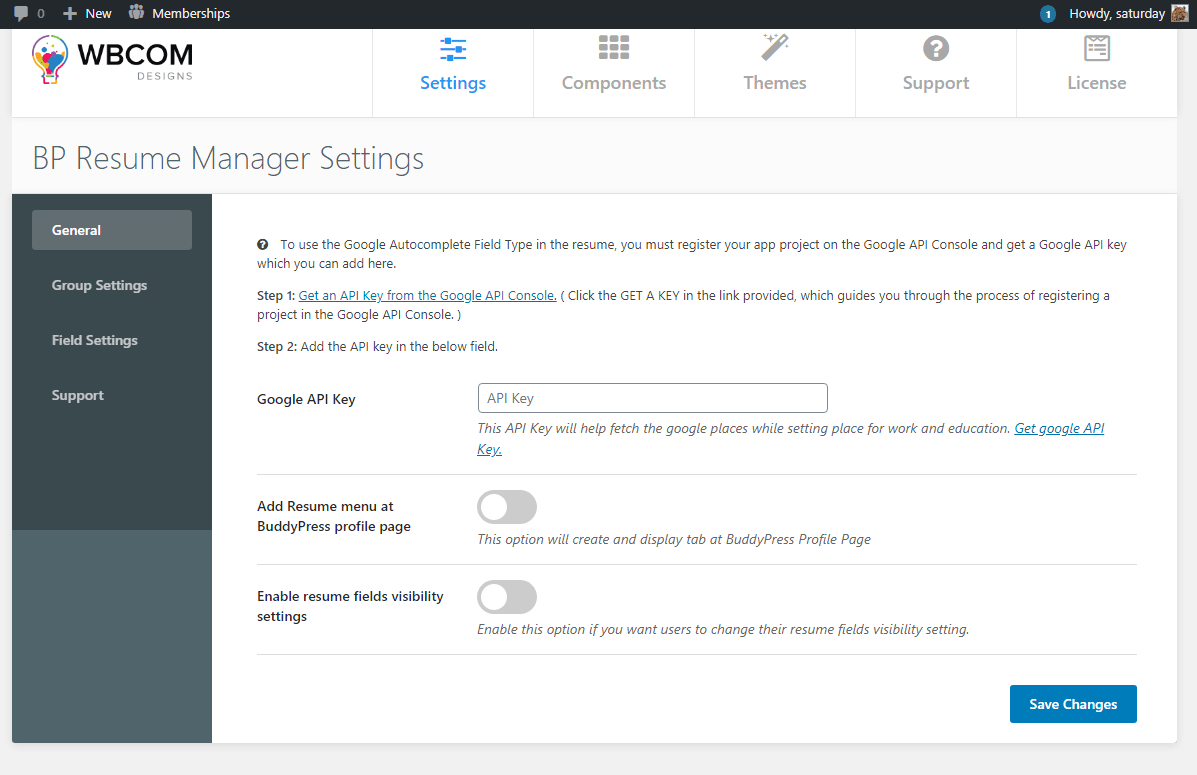This screenshot has width=1197, height=775.
Task: Open the License tab
Action: [1097, 73]
